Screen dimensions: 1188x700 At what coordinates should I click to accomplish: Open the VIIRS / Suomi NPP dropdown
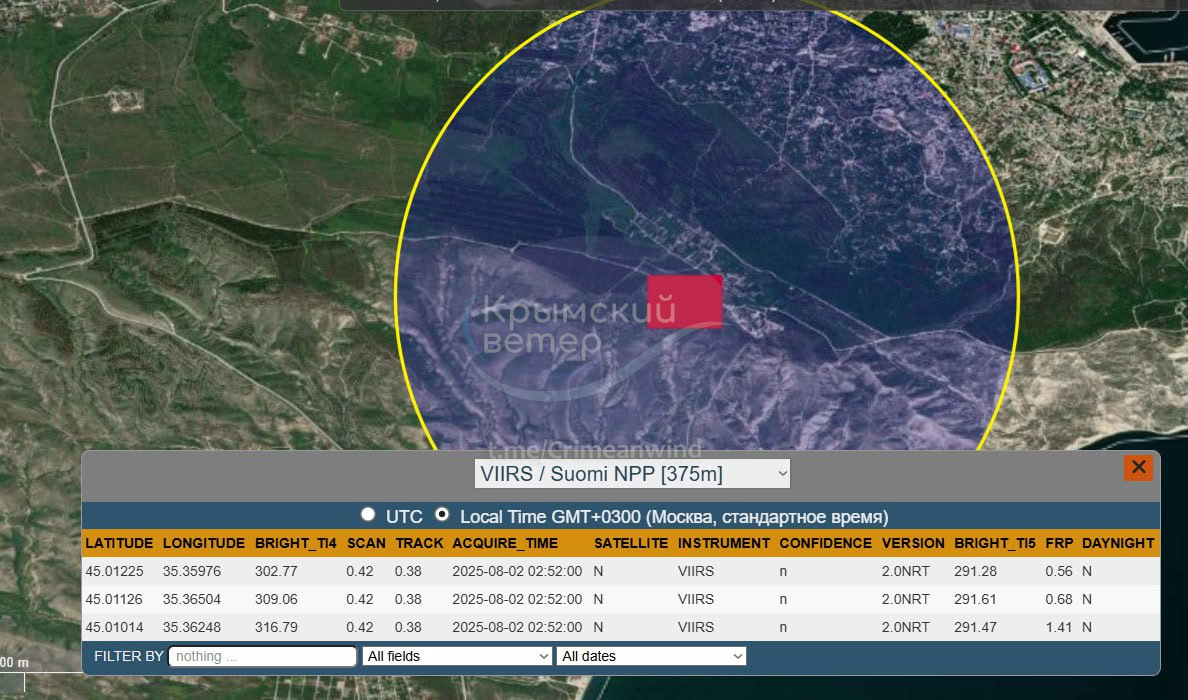(x=632, y=474)
